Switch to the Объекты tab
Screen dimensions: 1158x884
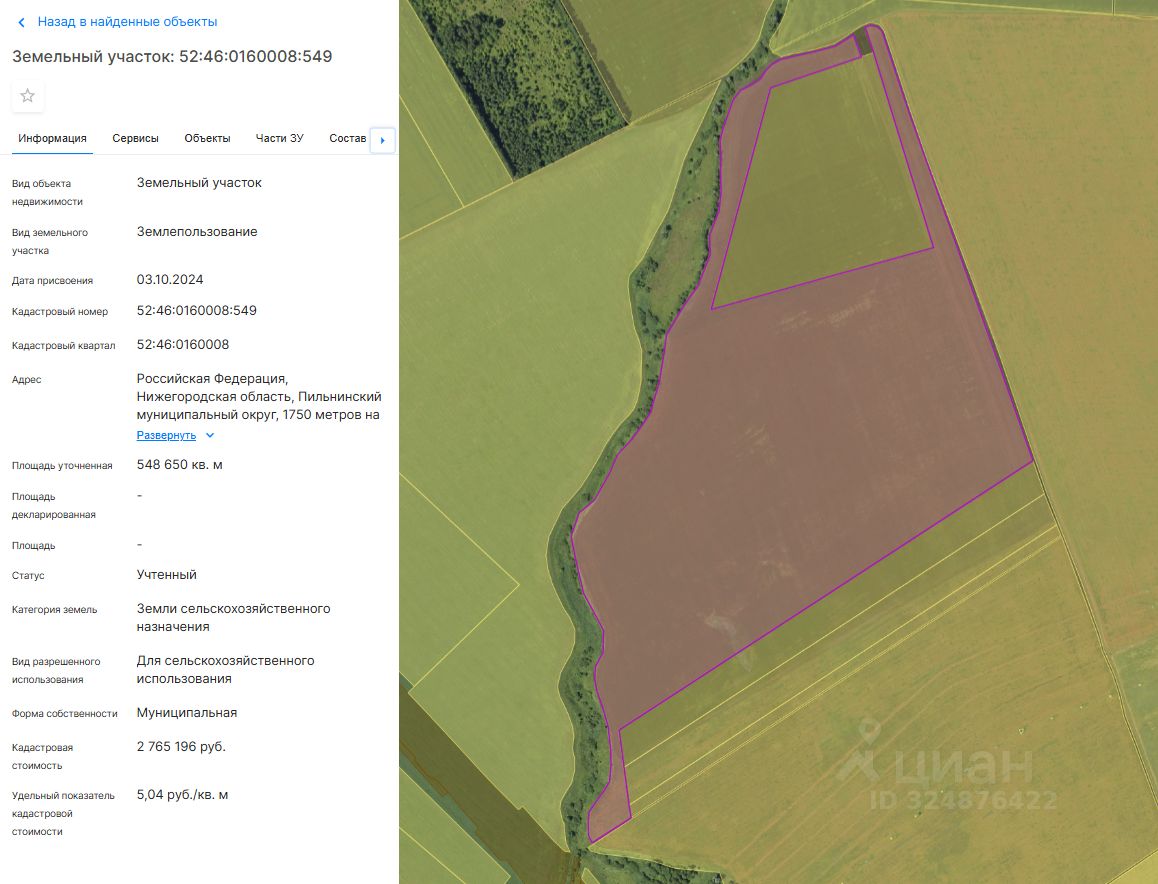tap(208, 138)
